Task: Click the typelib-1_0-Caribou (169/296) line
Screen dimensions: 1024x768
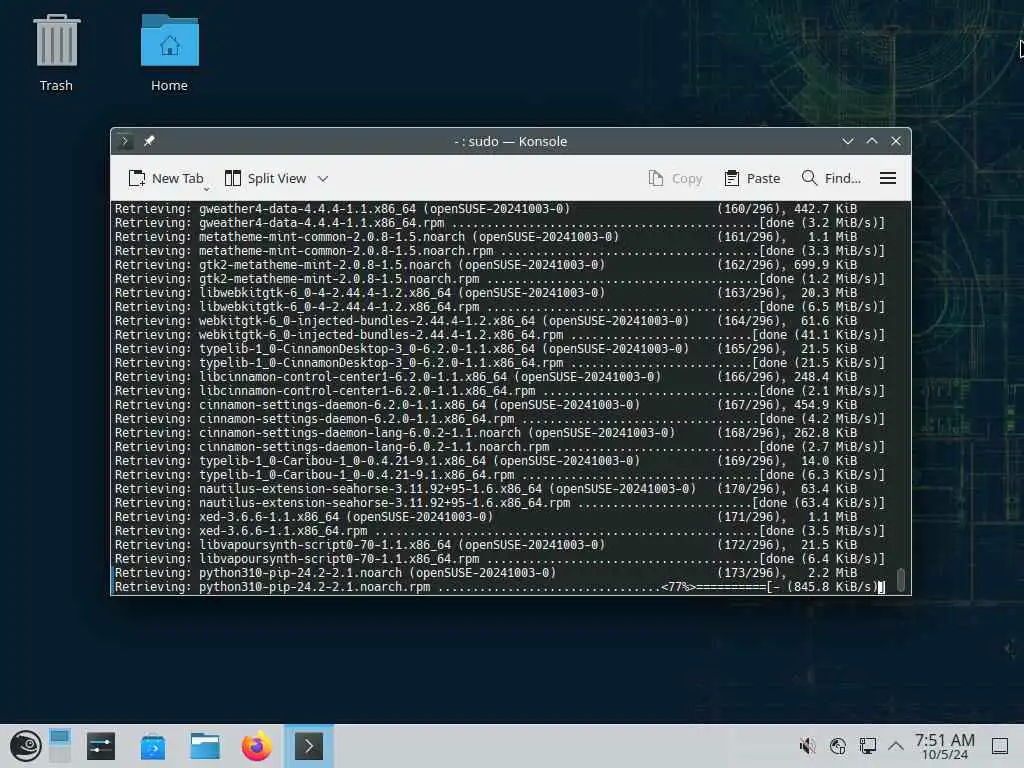Action: point(486,460)
